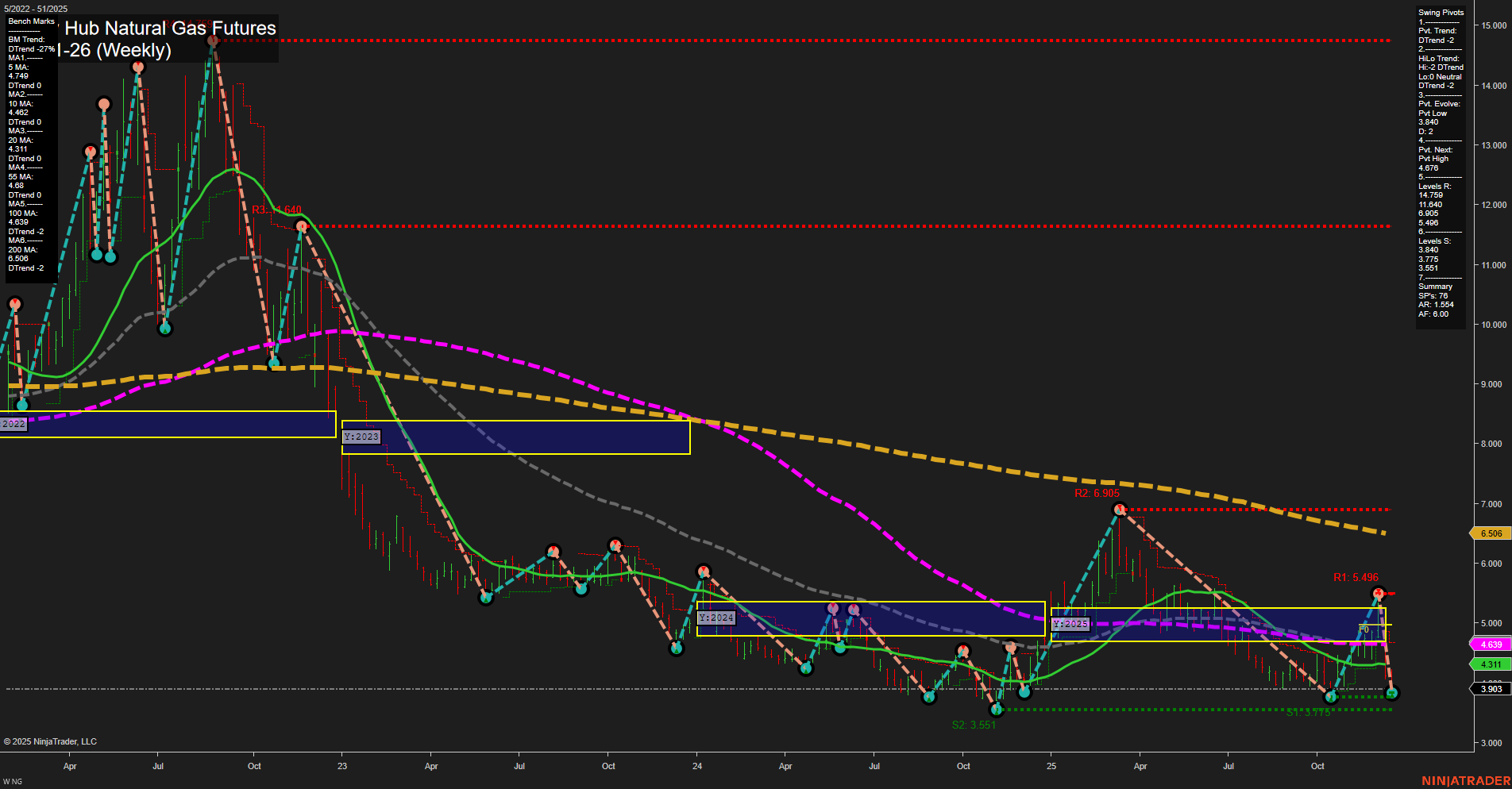
Task: Click the 5/2022 - 51/2025 date range label
Action: [37, 9]
